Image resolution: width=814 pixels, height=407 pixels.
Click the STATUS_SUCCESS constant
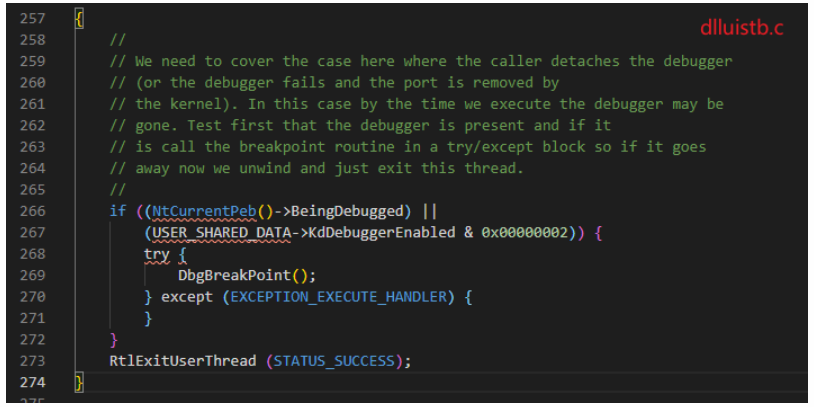click(334, 360)
